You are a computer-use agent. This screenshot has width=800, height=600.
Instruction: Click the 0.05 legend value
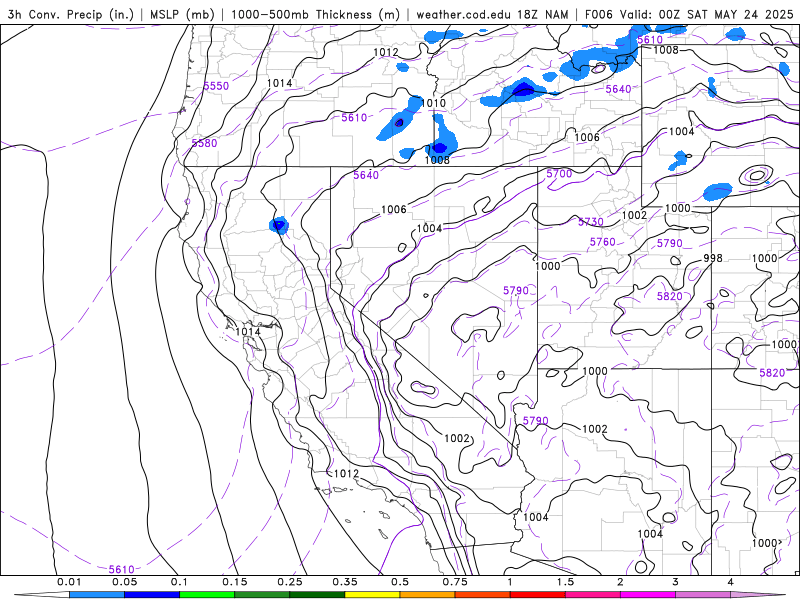pos(124,582)
